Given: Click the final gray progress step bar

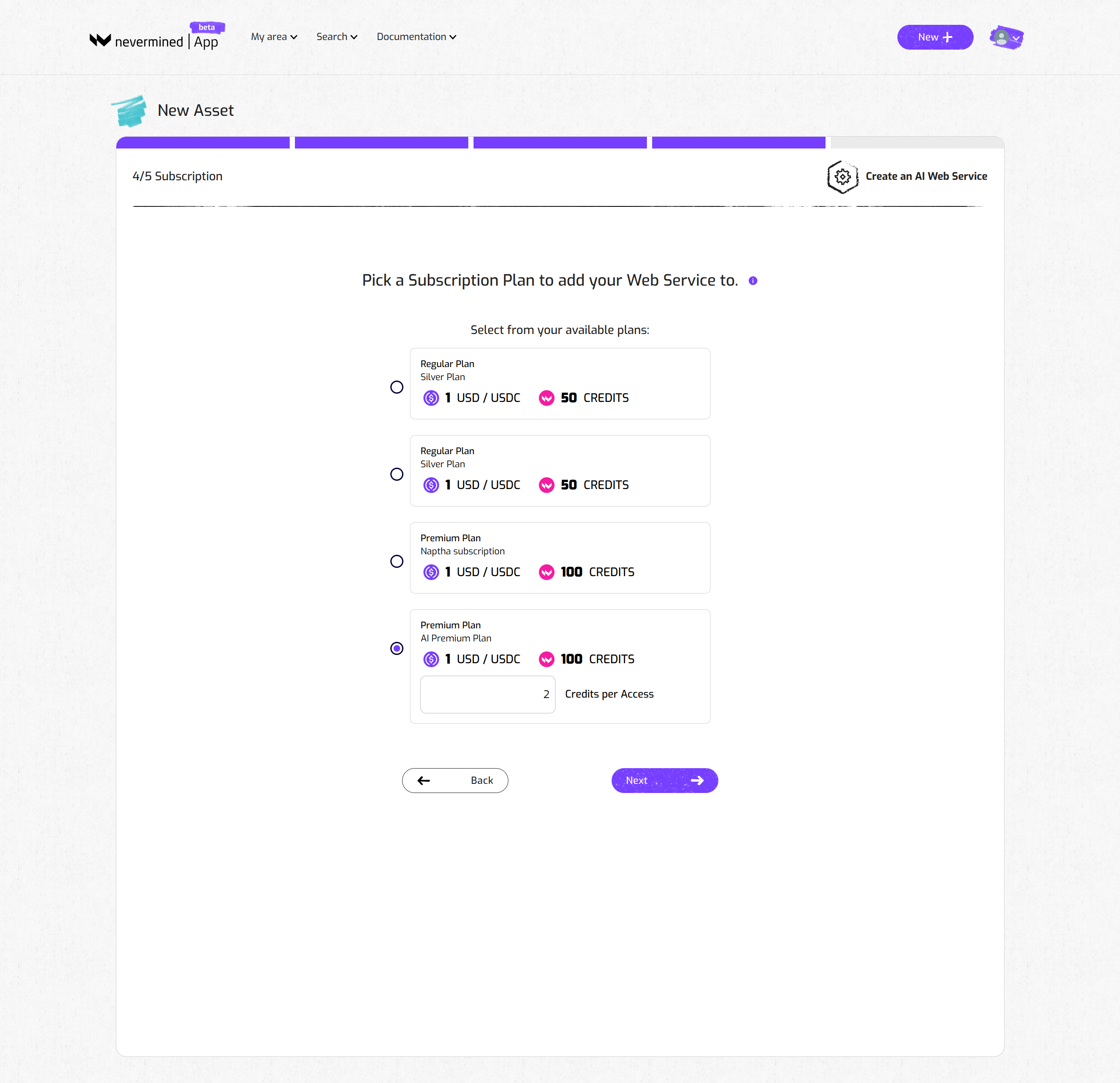Looking at the screenshot, I should (917, 143).
